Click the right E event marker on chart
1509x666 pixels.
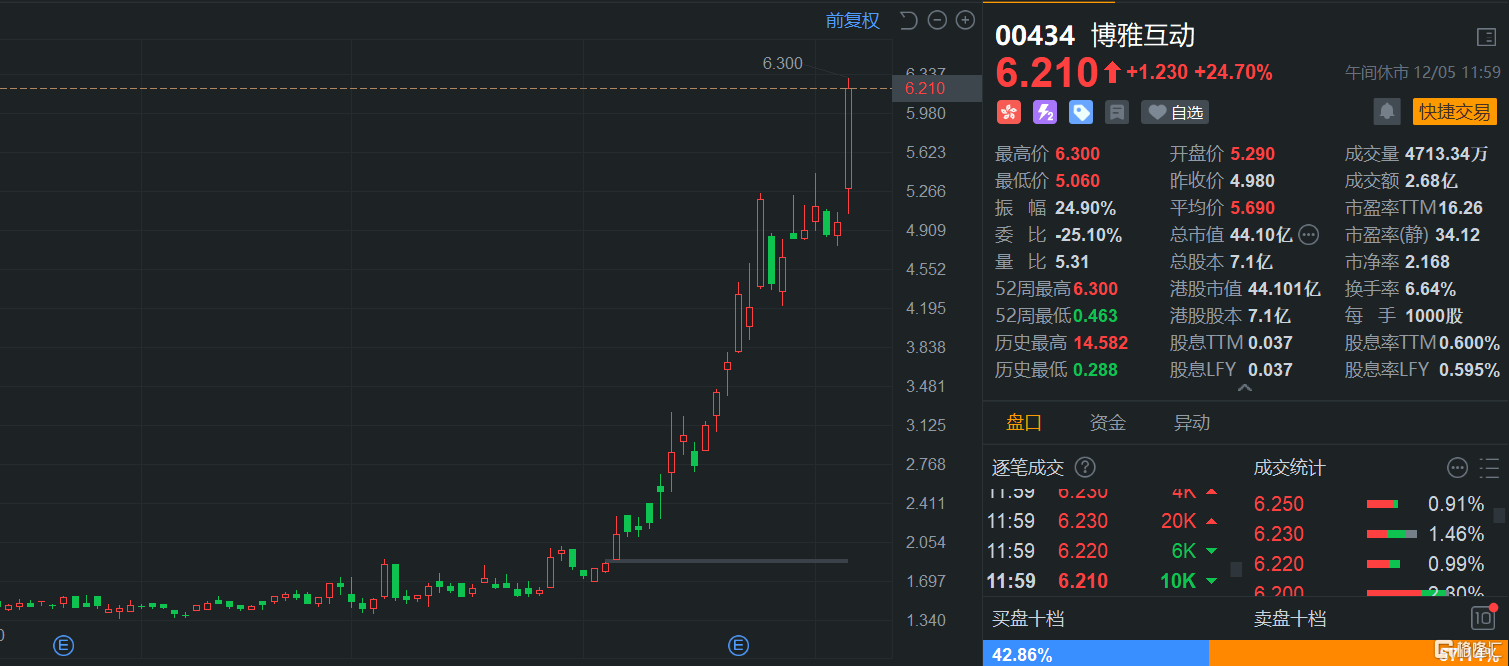pos(738,646)
